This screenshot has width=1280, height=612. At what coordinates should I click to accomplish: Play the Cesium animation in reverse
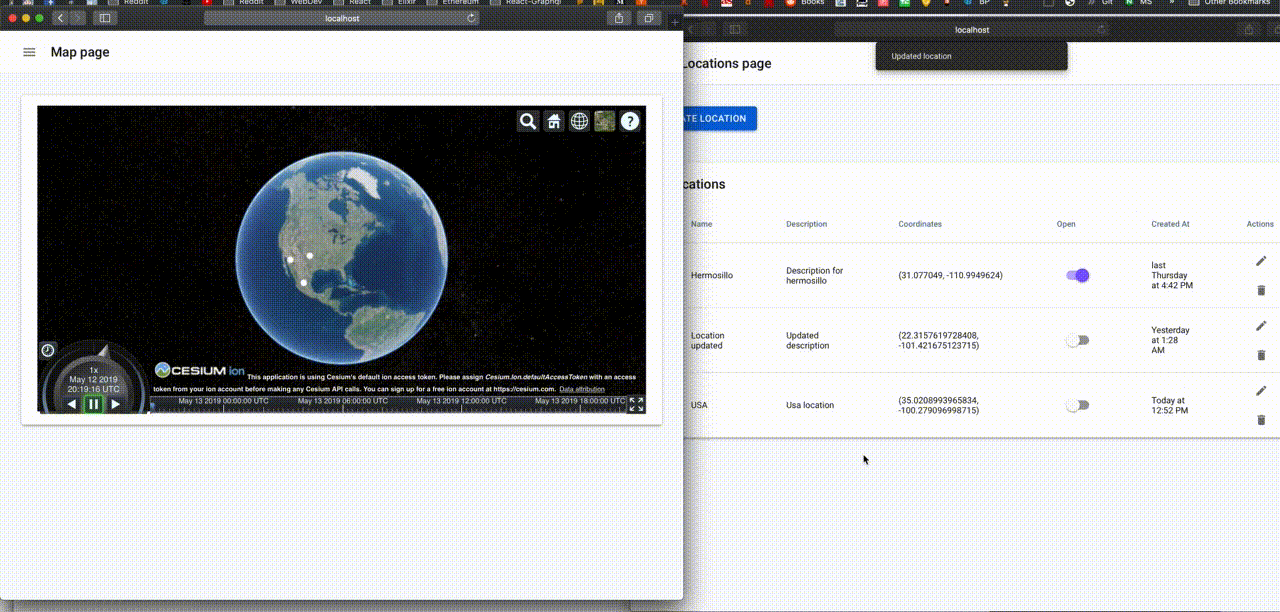[71, 404]
